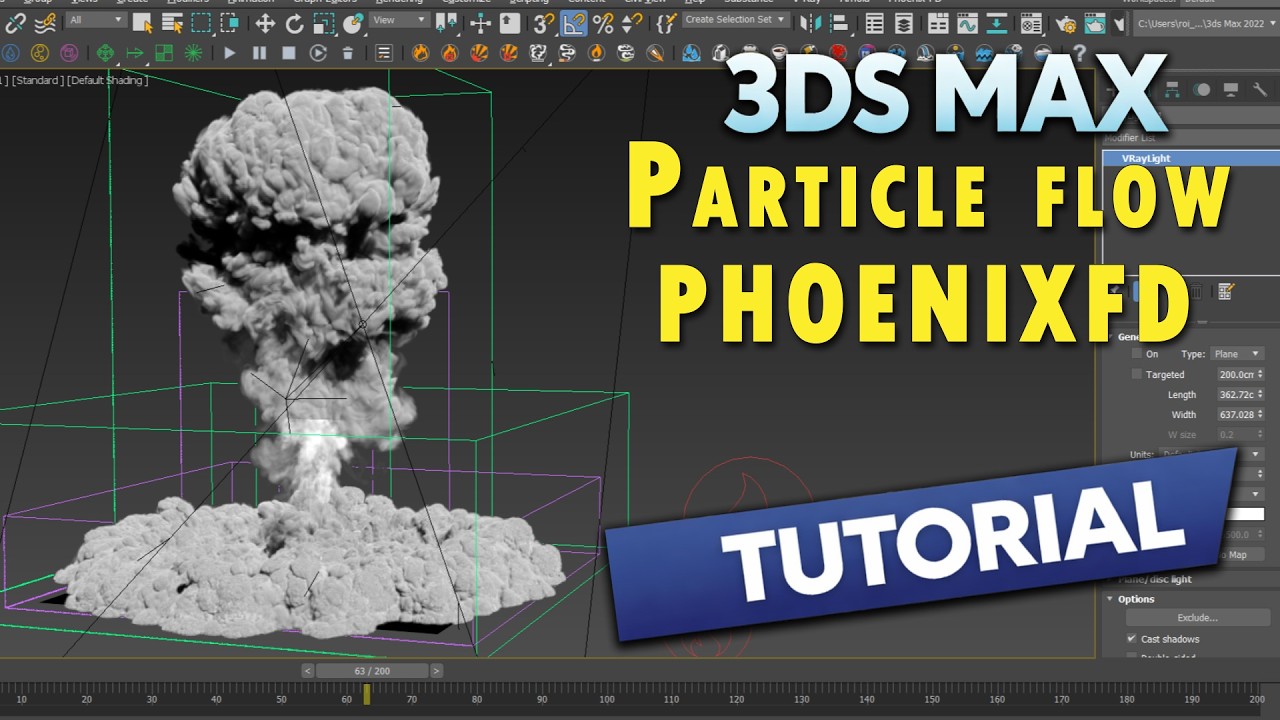Enable the 'On' checkbox for light
1280x720 pixels.
(1137, 354)
